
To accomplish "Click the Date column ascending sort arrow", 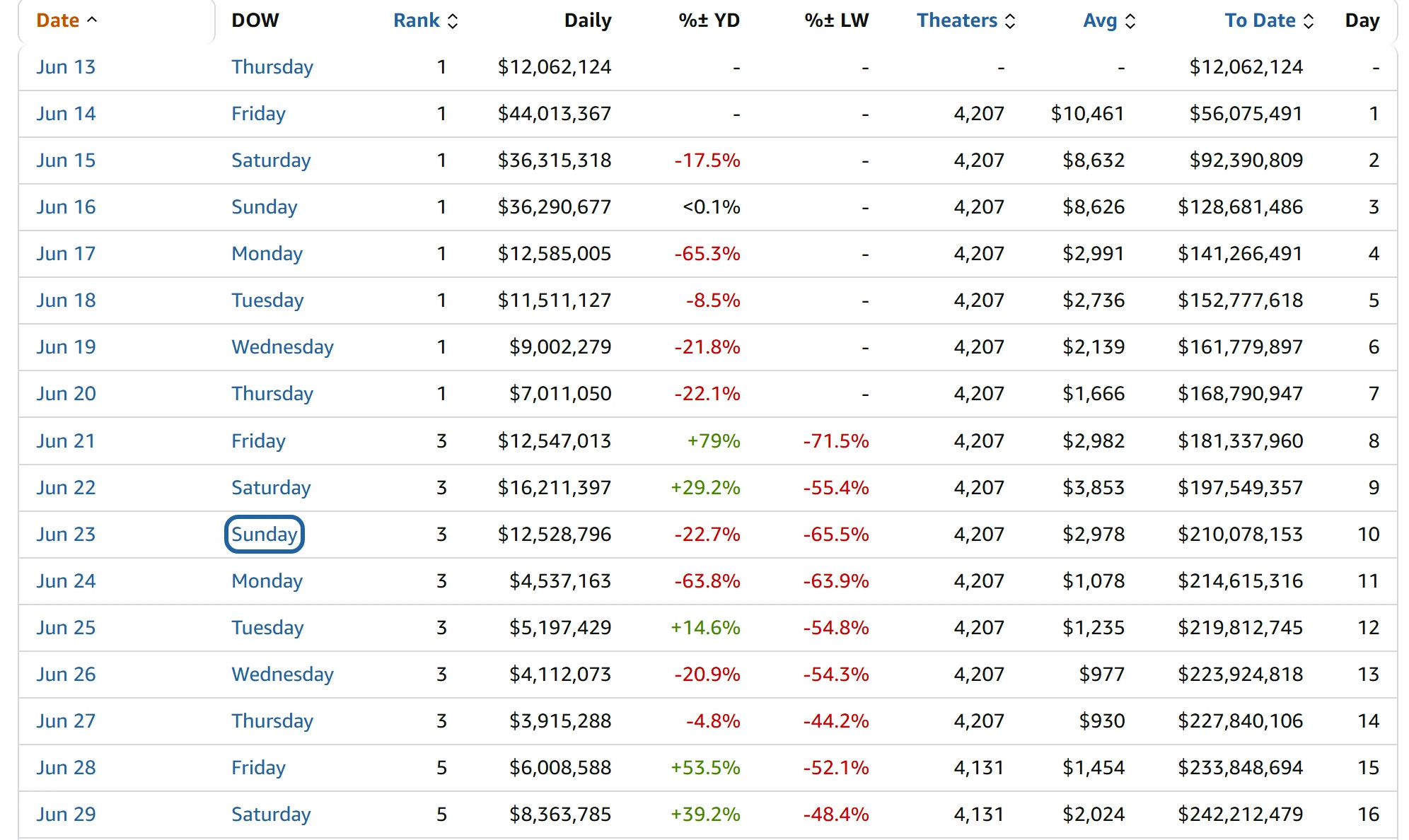I will (x=92, y=21).
